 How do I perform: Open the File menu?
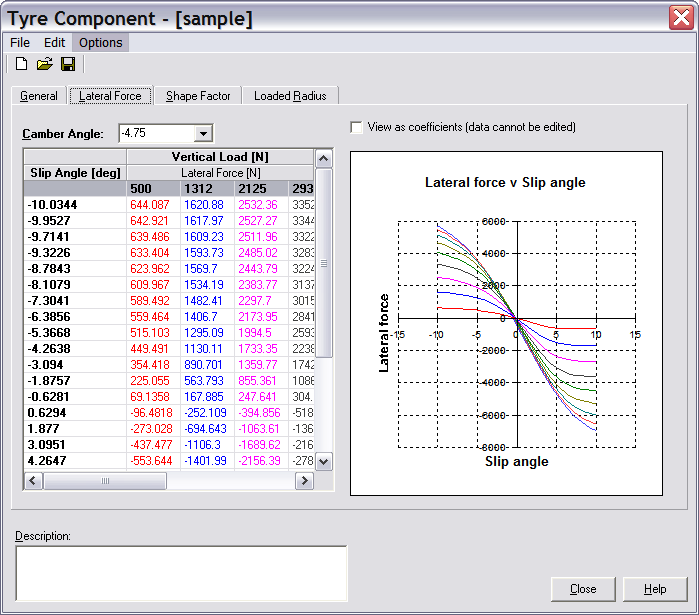point(20,42)
